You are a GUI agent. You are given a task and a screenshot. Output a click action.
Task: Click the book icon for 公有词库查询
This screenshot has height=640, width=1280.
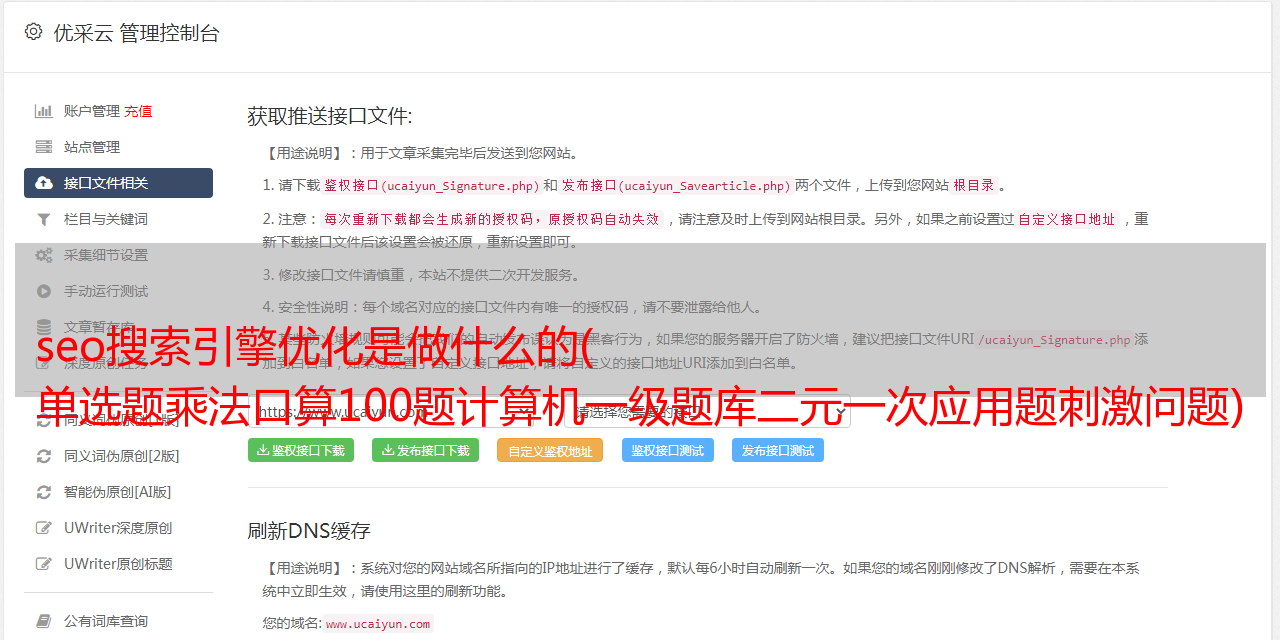44,621
